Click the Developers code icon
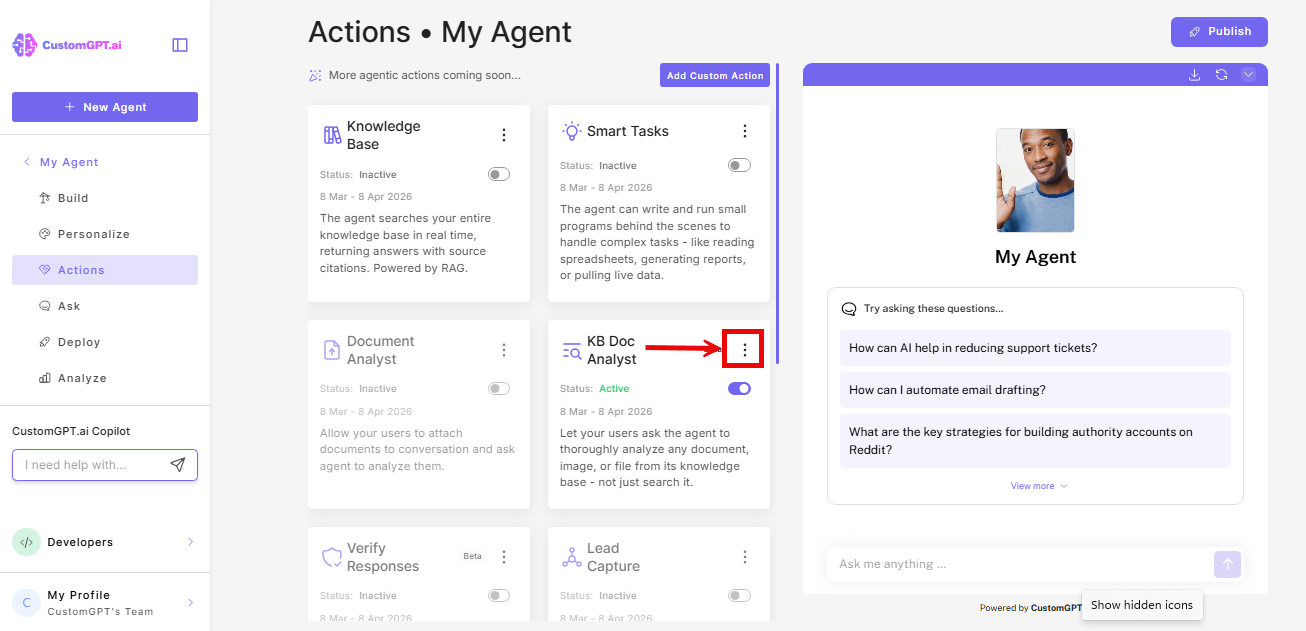This screenshot has height=631, width=1306. [x=26, y=542]
